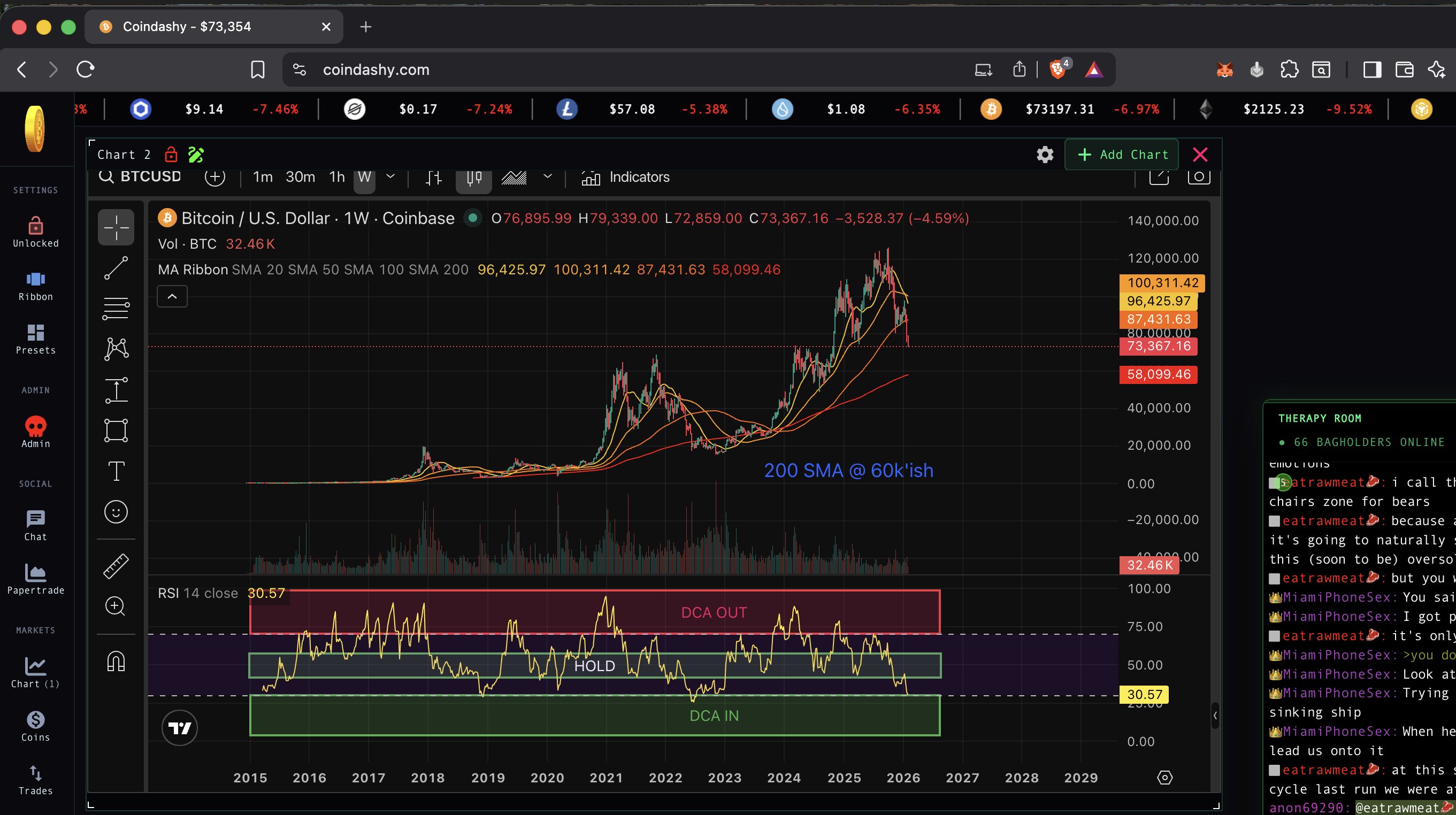Expand the timeframe interval dropdown
The image size is (1456, 815).
[x=390, y=176]
